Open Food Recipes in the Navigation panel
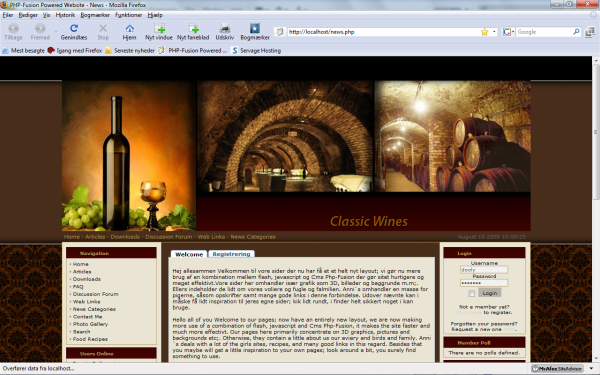 (90, 339)
